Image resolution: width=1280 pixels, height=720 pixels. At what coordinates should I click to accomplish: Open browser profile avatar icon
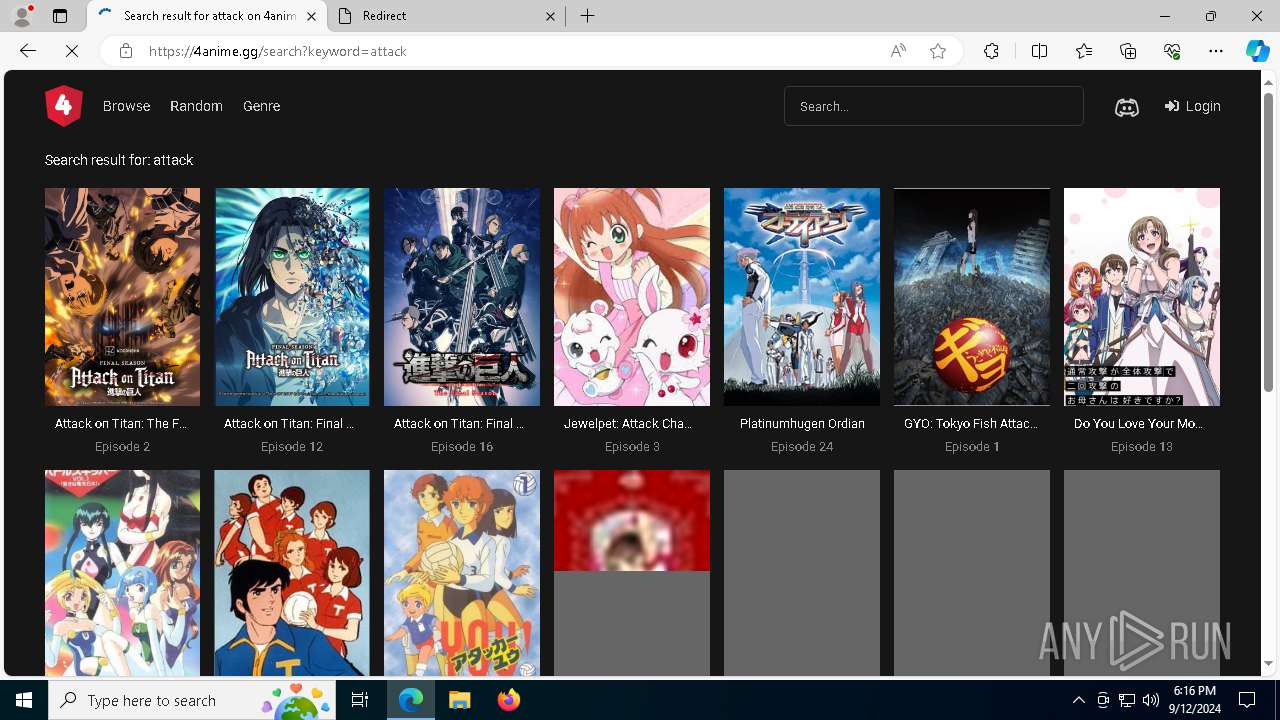point(22,16)
